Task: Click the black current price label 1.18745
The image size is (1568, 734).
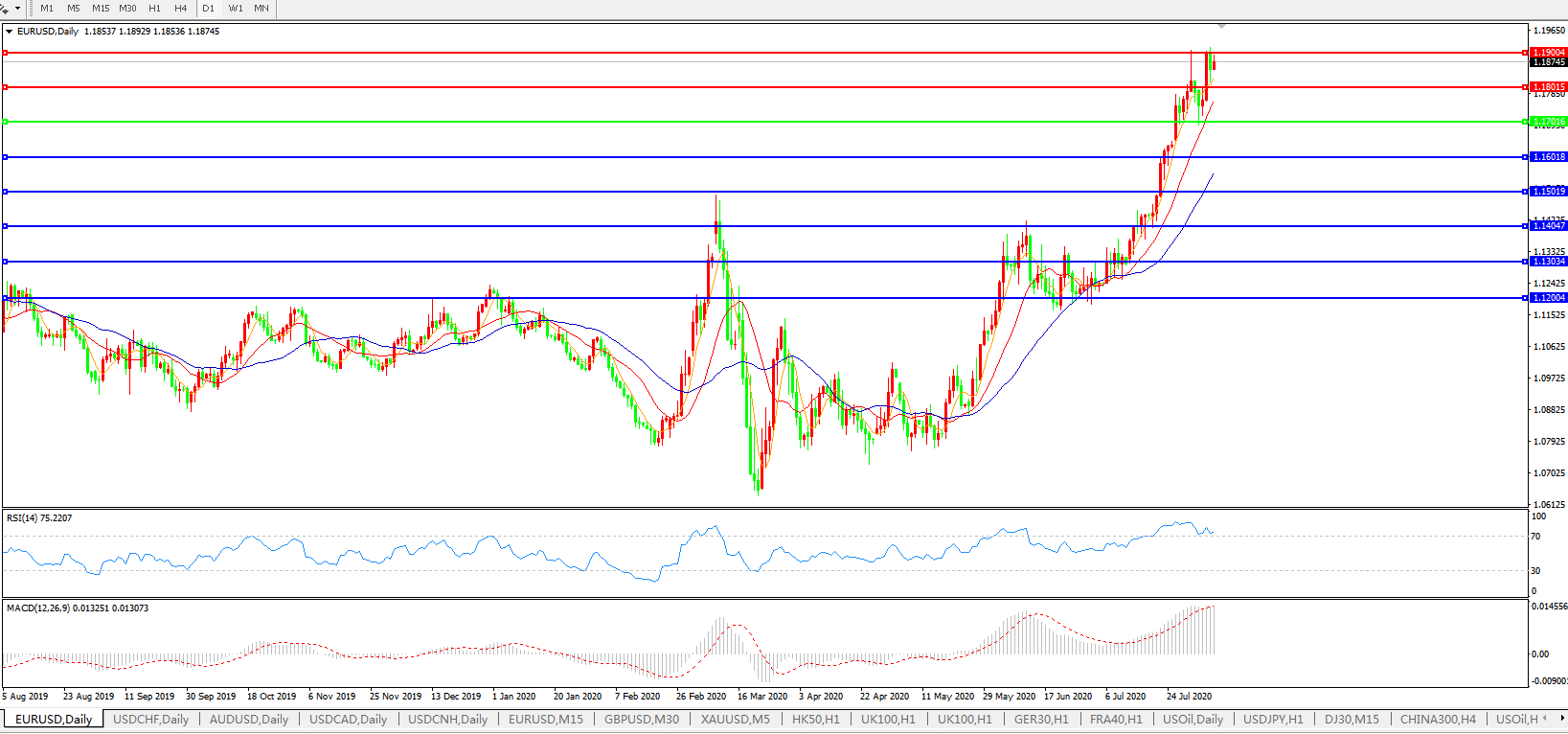Action: tap(1549, 62)
